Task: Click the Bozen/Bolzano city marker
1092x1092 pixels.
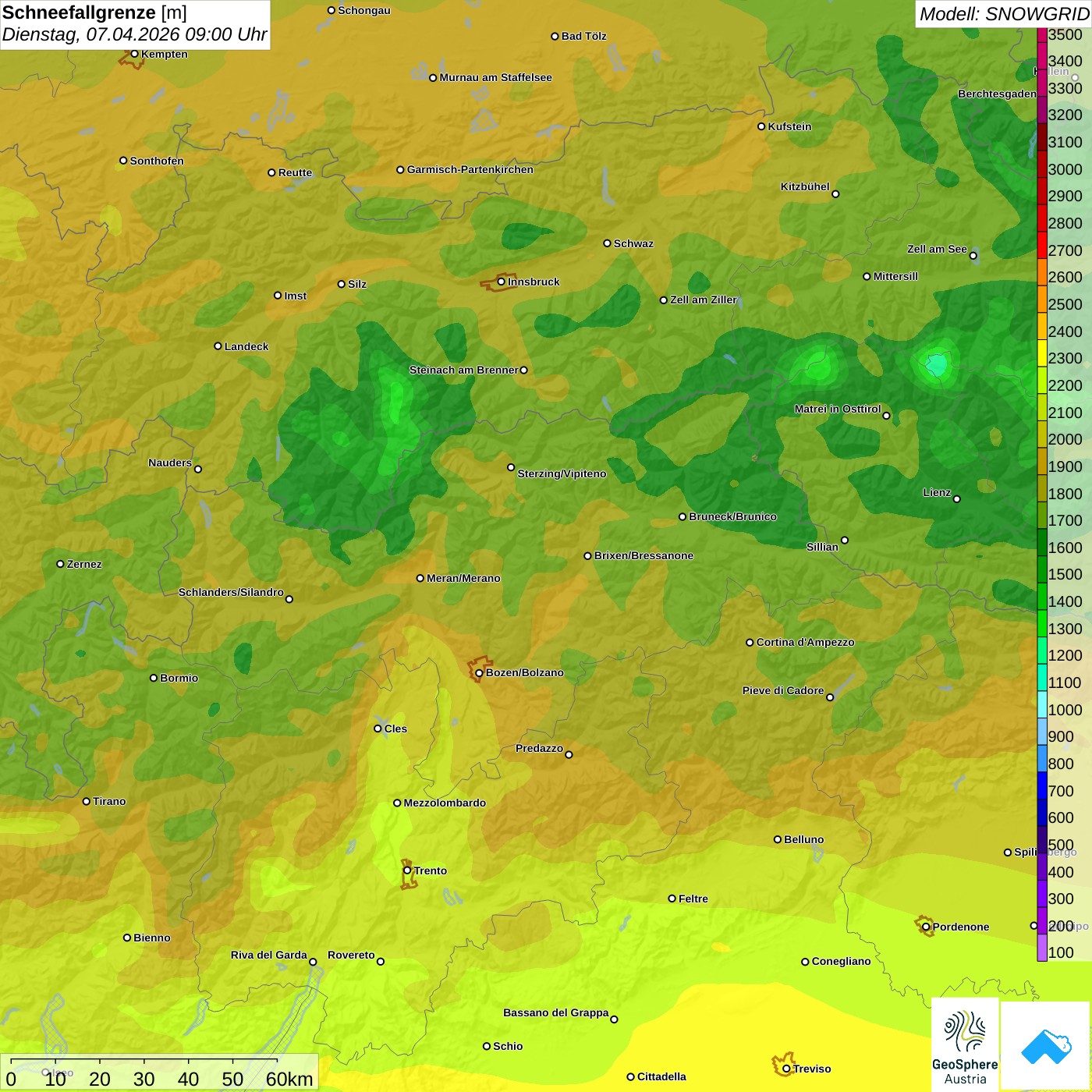Action: pyautogui.click(x=479, y=672)
